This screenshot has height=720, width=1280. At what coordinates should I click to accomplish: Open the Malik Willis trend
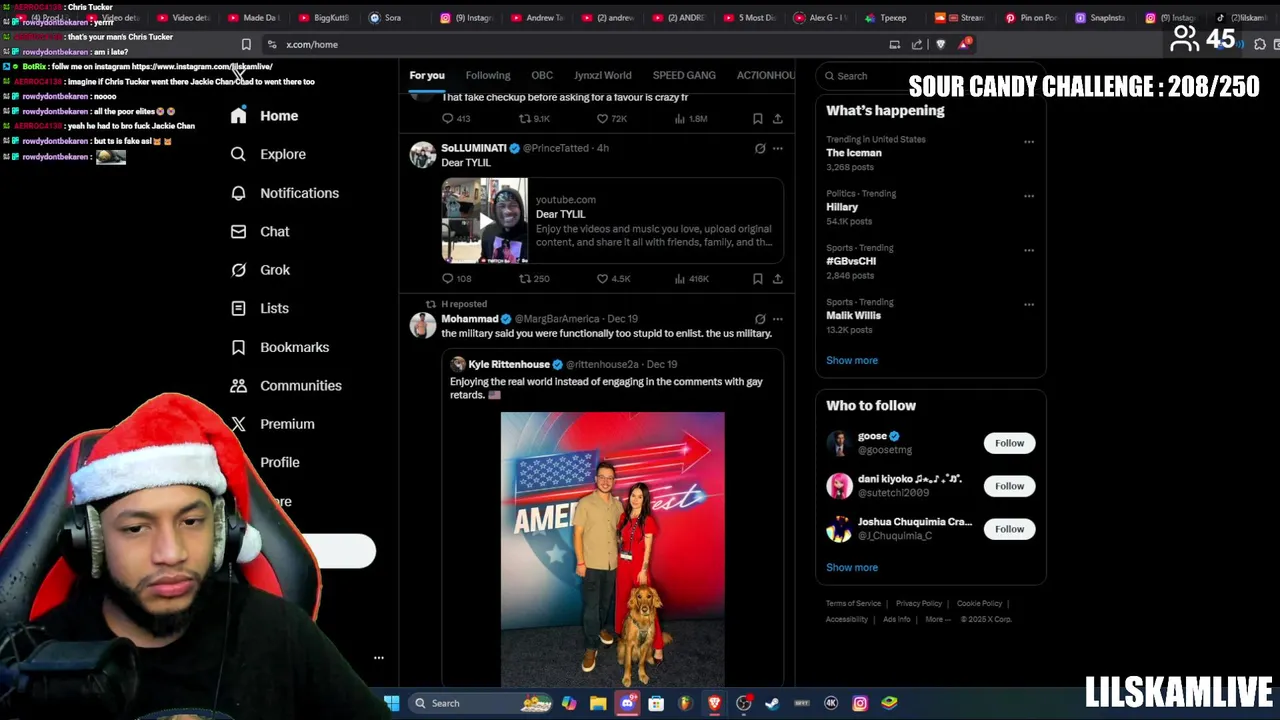(853, 315)
